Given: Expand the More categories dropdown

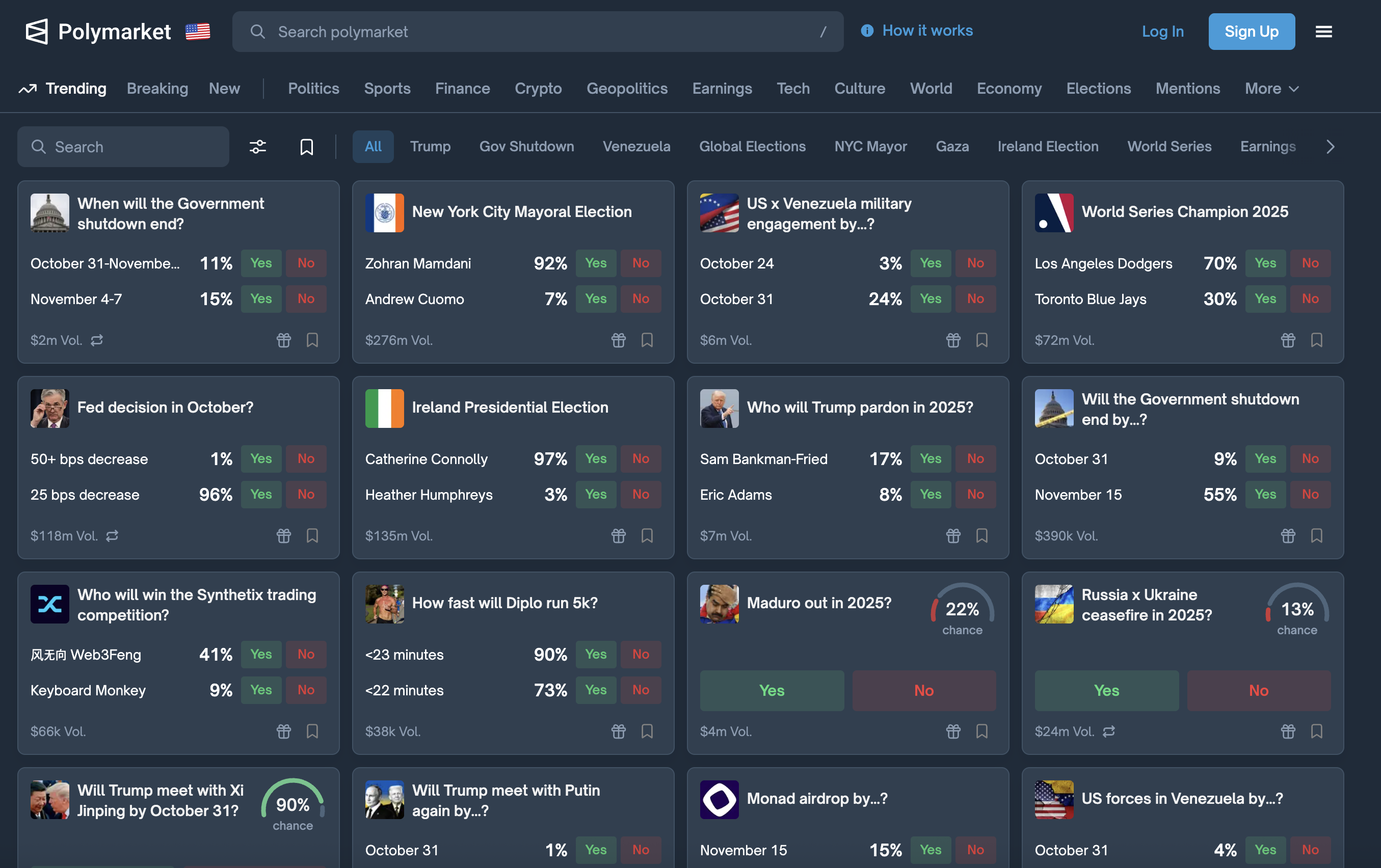Looking at the screenshot, I should click(x=1271, y=88).
